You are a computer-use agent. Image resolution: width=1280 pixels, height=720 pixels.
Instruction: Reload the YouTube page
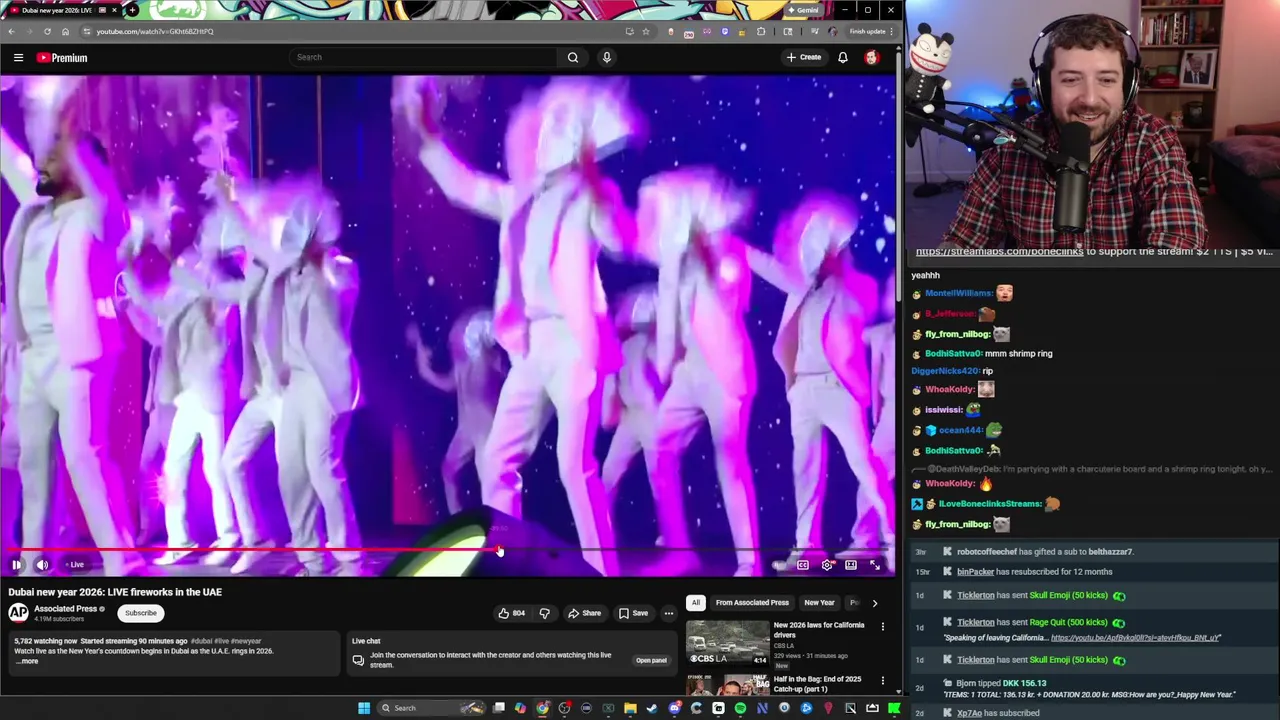[x=47, y=31]
